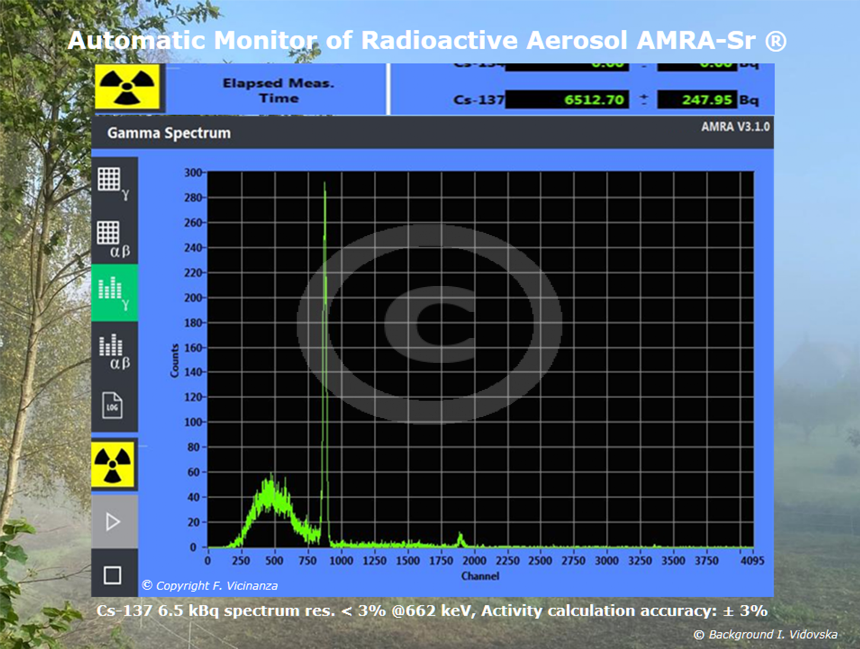The width and height of the screenshot is (860, 649).
Task: Click the Automatic Monitor of Radioactive Aerosol title
Action: (427, 41)
